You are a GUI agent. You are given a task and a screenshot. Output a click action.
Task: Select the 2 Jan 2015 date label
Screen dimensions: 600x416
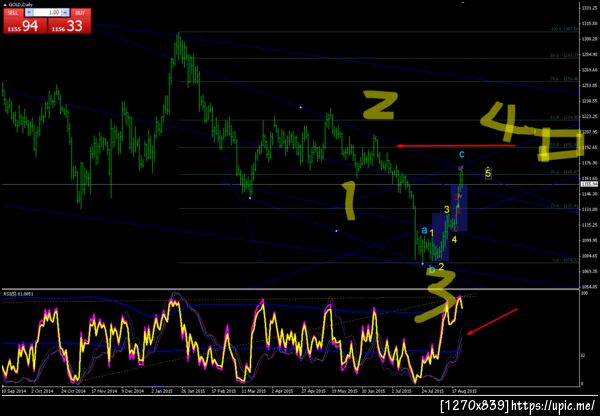(162, 391)
